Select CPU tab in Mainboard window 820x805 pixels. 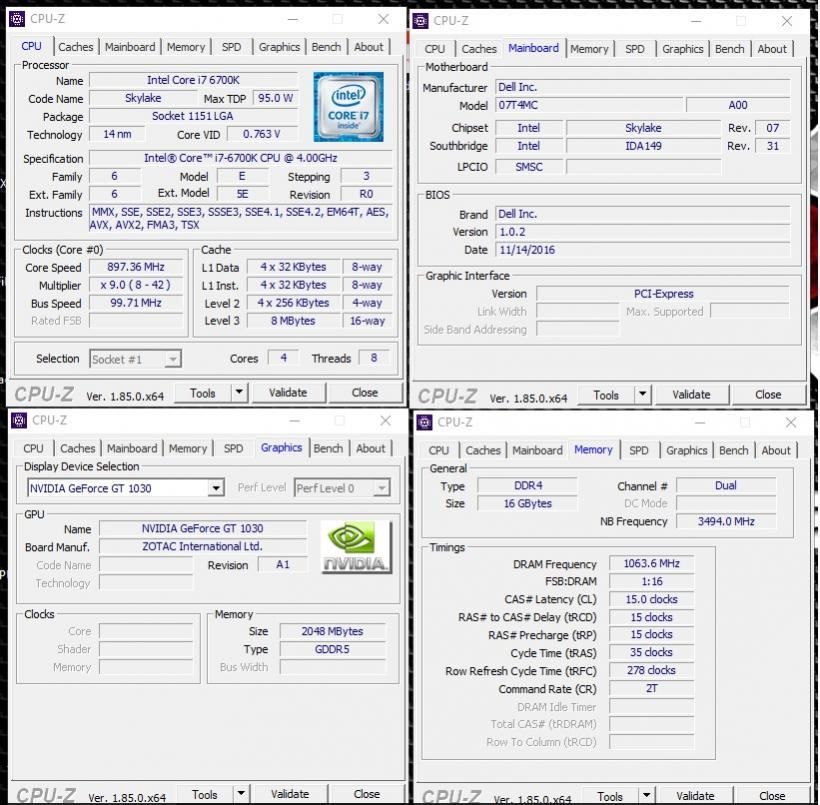[435, 49]
